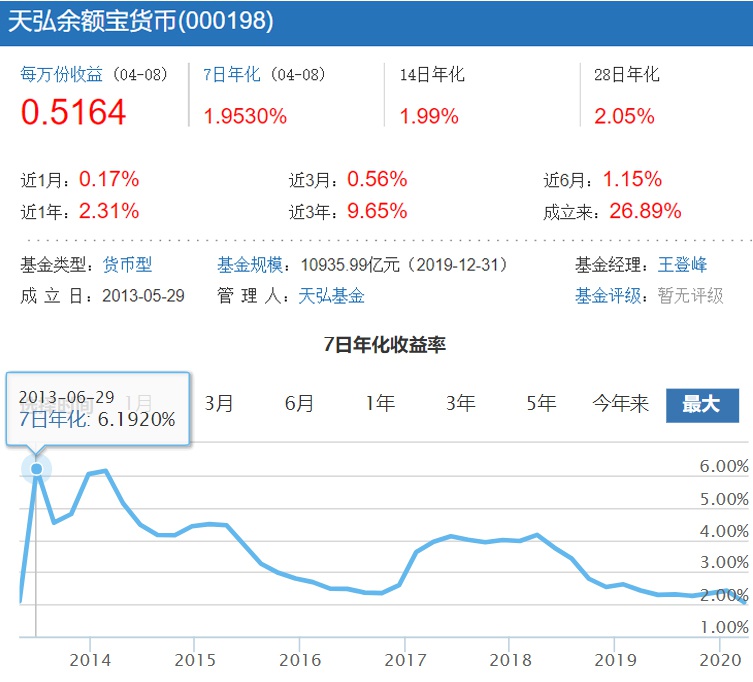Open the 基金规模 link
Image resolution: width=753 pixels, height=682 pixels.
[250, 265]
